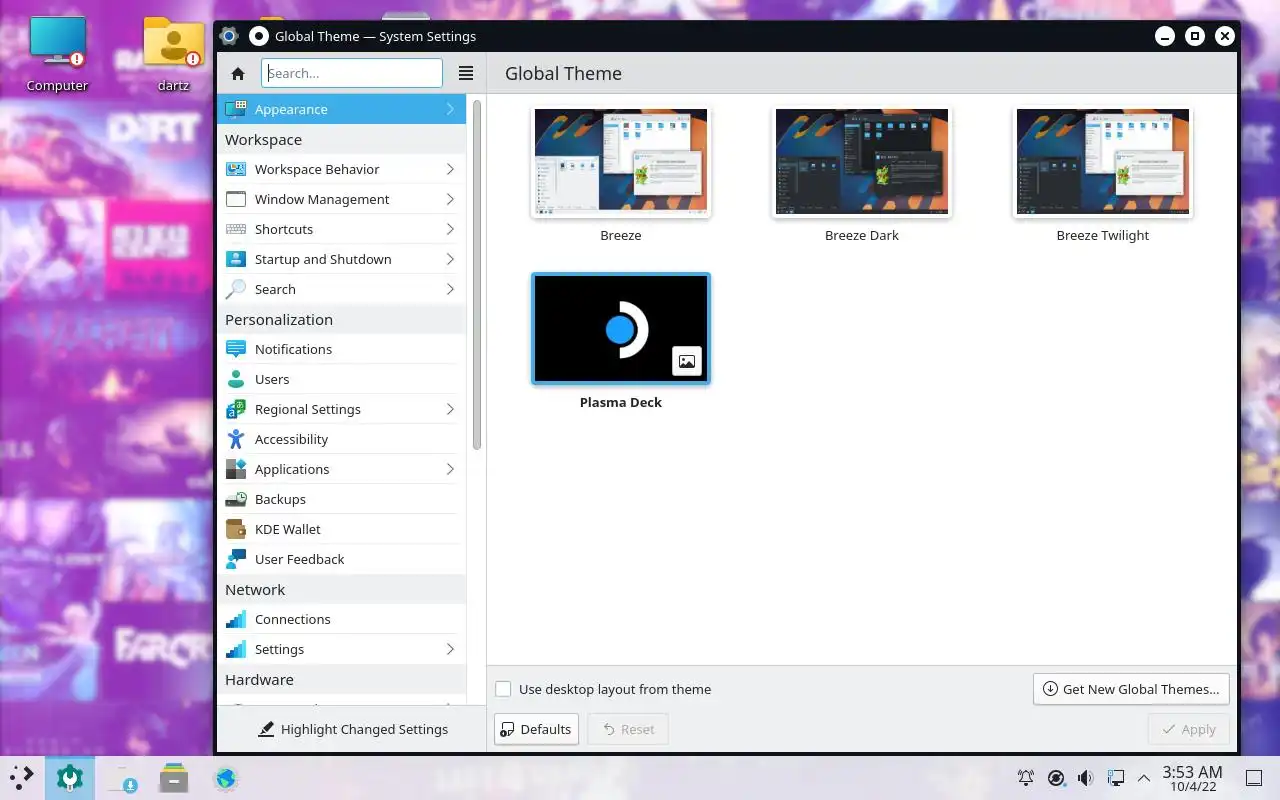Show hidden tray icons arrow
Image resolution: width=1280 pixels, height=800 pixels.
[1144, 777]
